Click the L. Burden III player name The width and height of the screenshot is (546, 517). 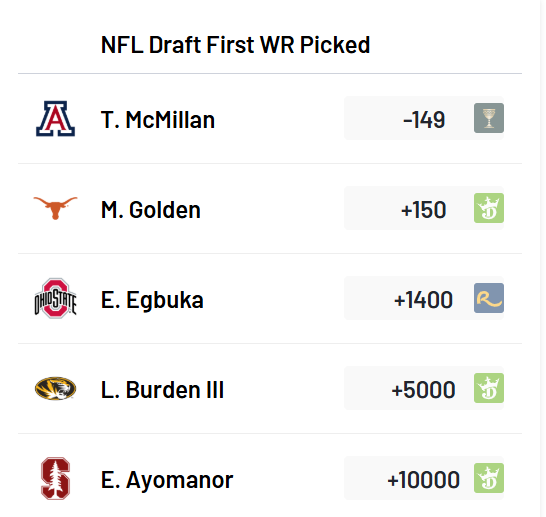162,390
